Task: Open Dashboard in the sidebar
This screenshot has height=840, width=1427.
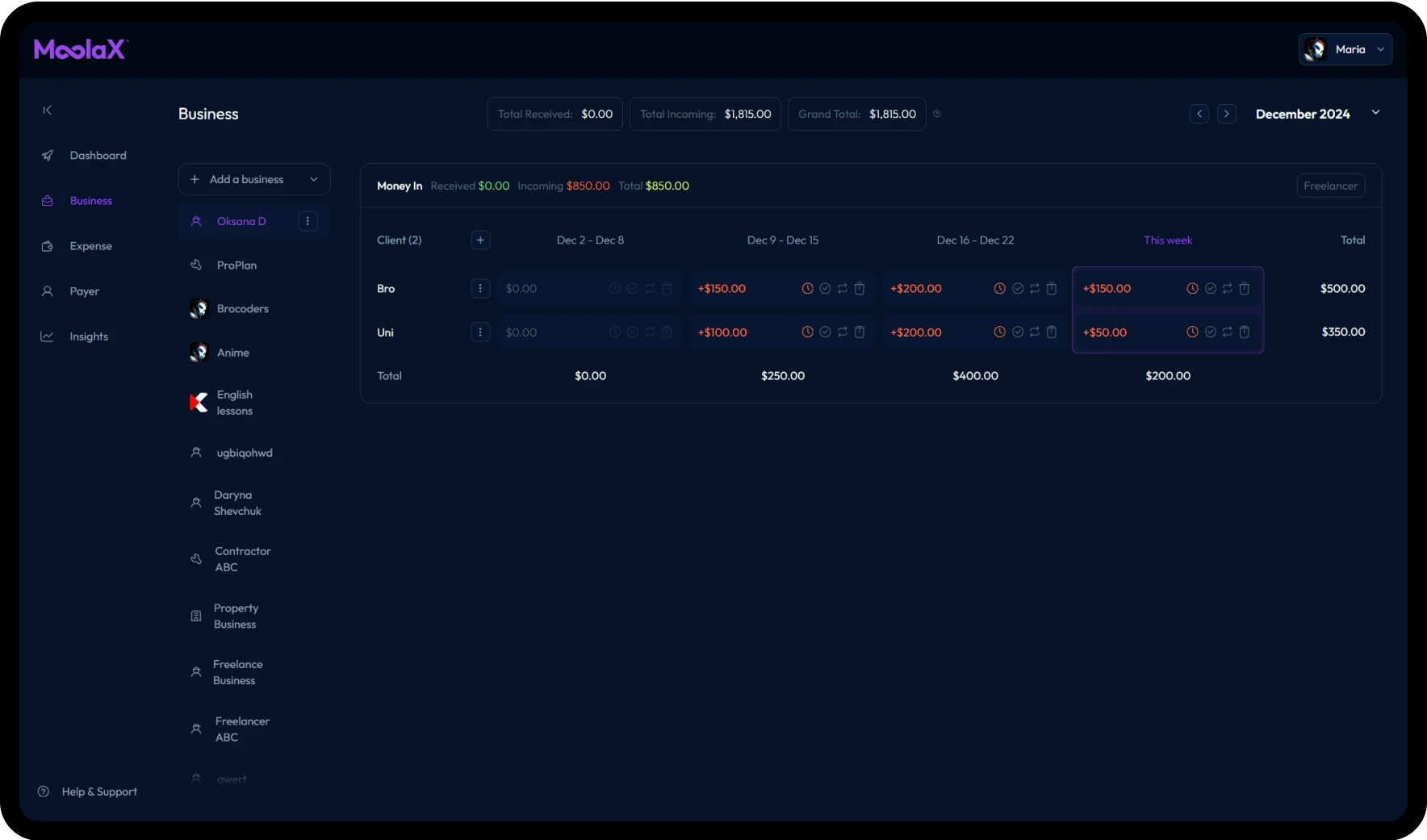Action: tap(85, 156)
